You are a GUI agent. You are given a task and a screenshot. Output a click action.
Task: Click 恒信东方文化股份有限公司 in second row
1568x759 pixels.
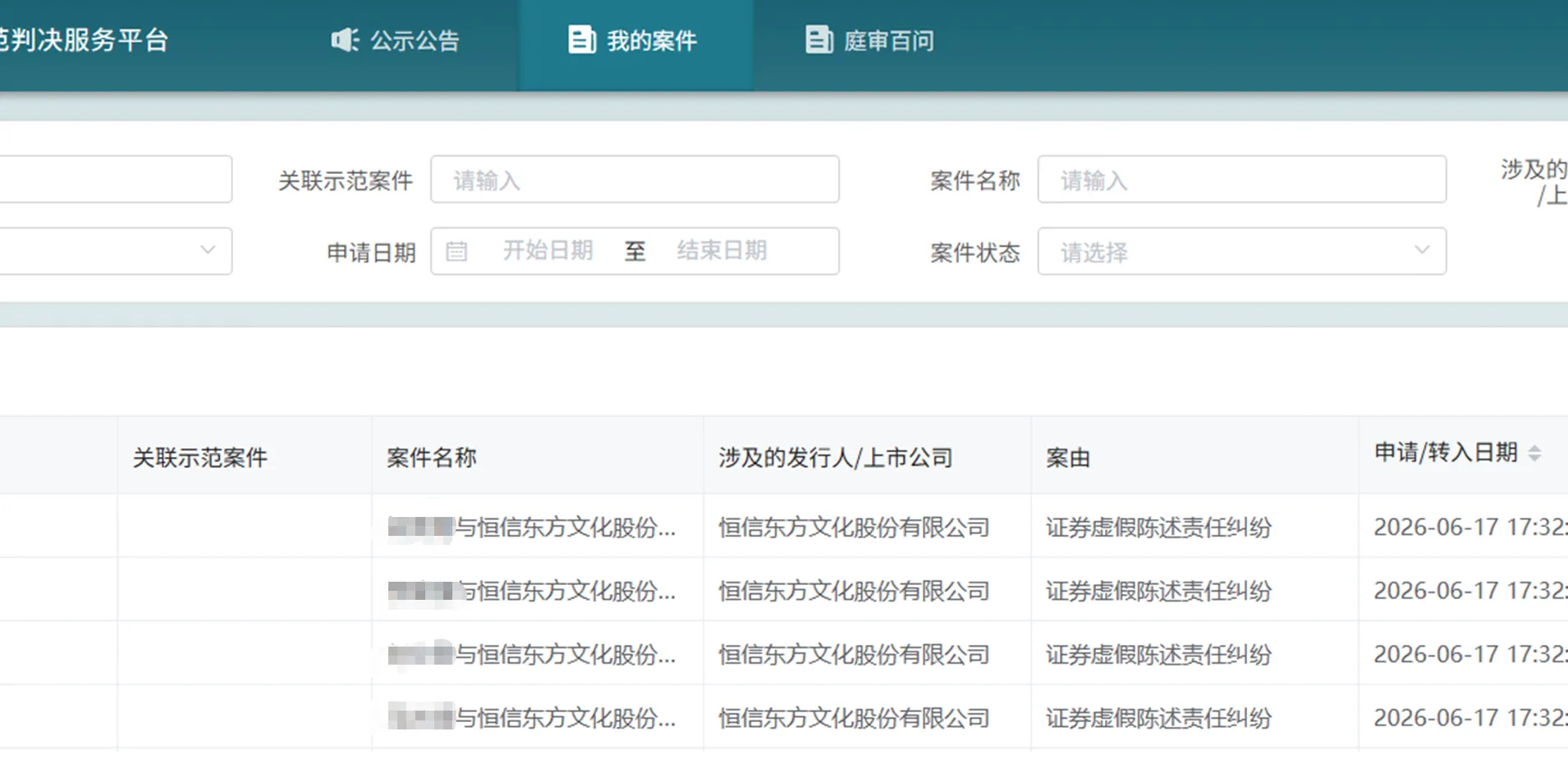(854, 591)
